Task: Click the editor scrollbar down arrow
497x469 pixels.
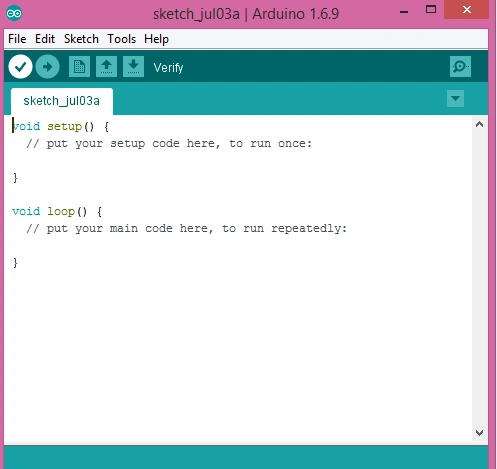Action: click(480, 433)
